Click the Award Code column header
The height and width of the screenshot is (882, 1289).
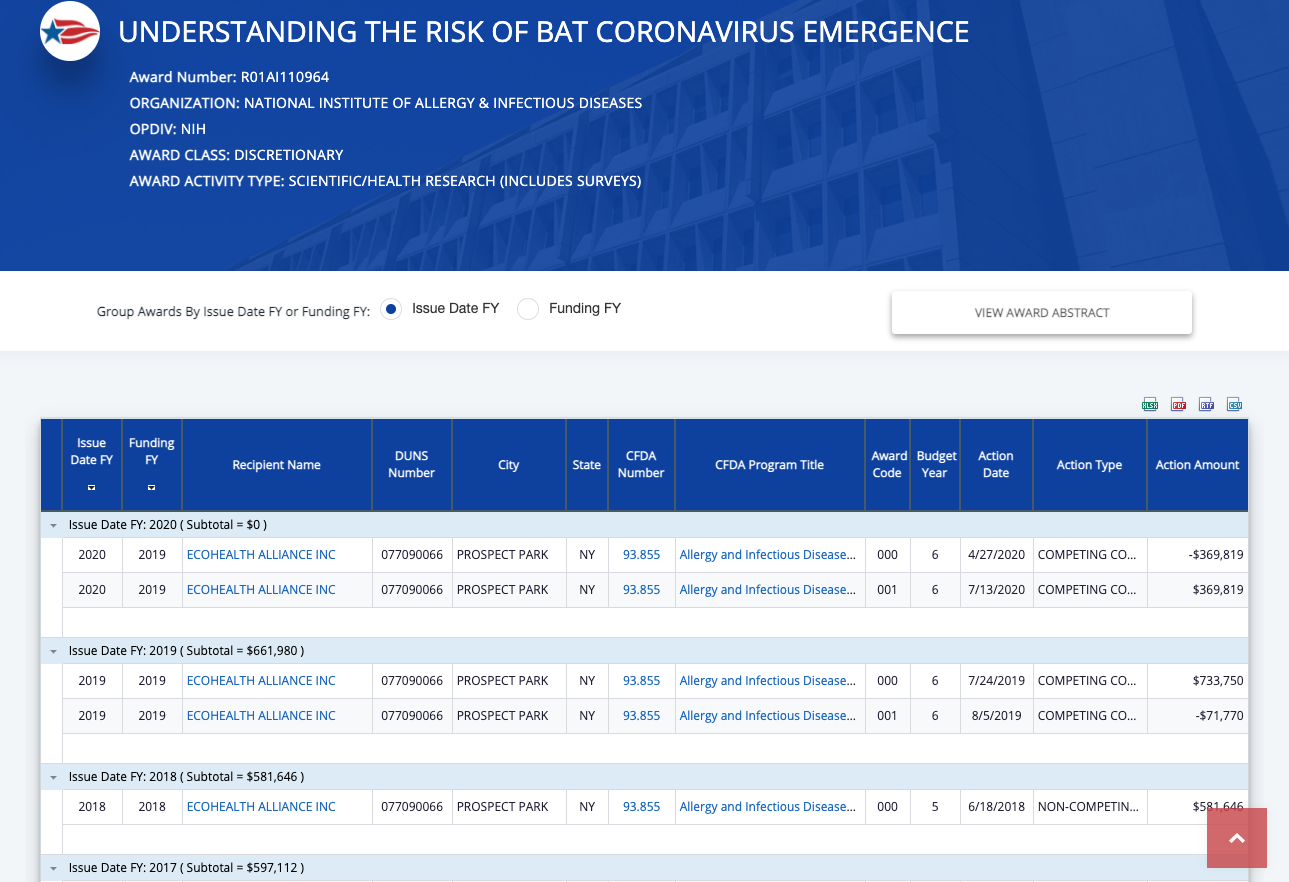click(887, 465)
